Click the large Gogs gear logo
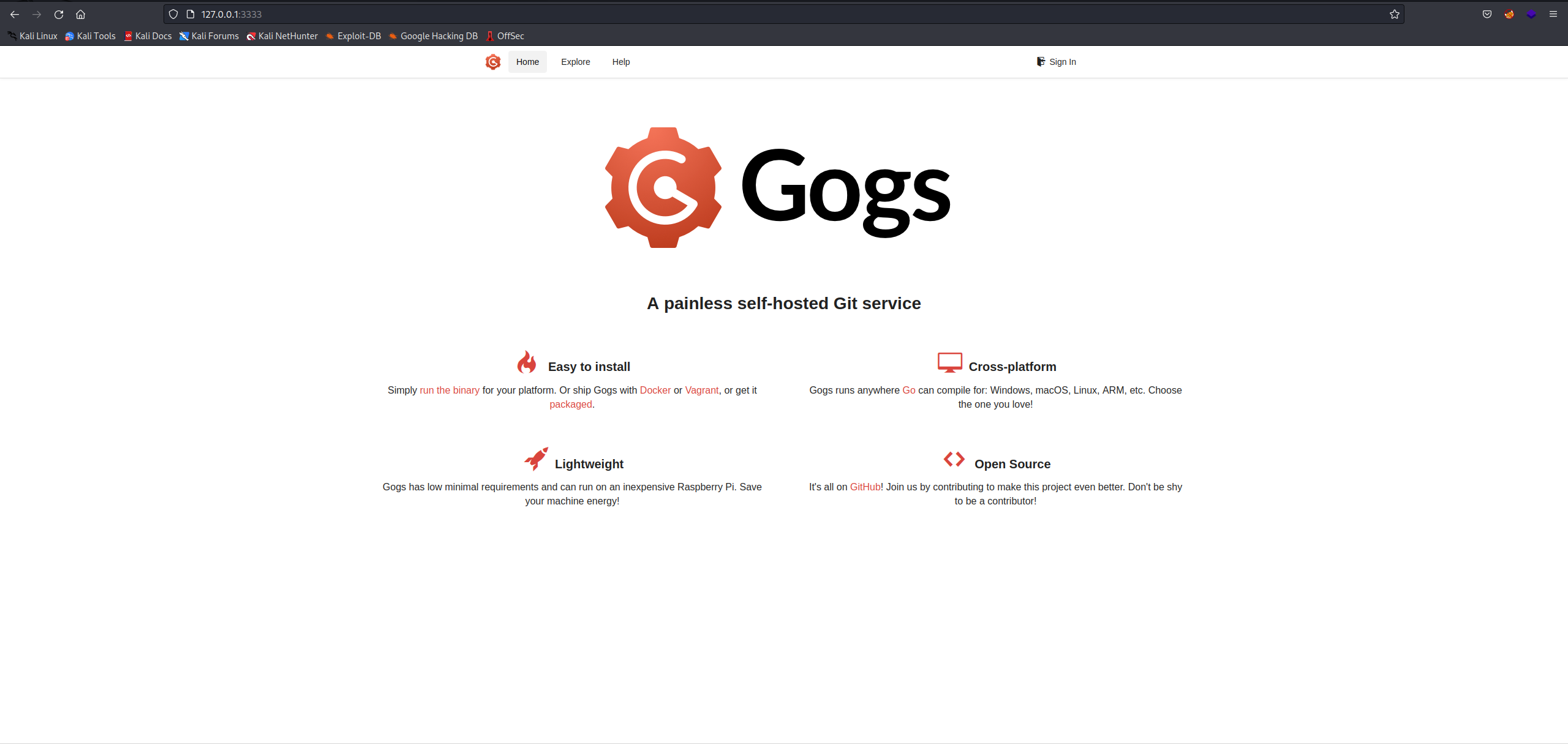 click(663, 187)
